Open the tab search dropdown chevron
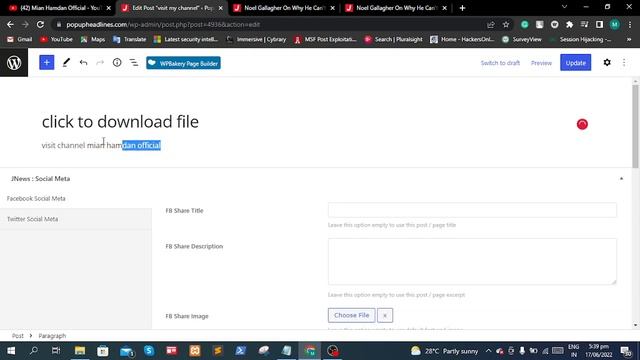The width and height of the screenshot is (640, 360). pos(564,7)
